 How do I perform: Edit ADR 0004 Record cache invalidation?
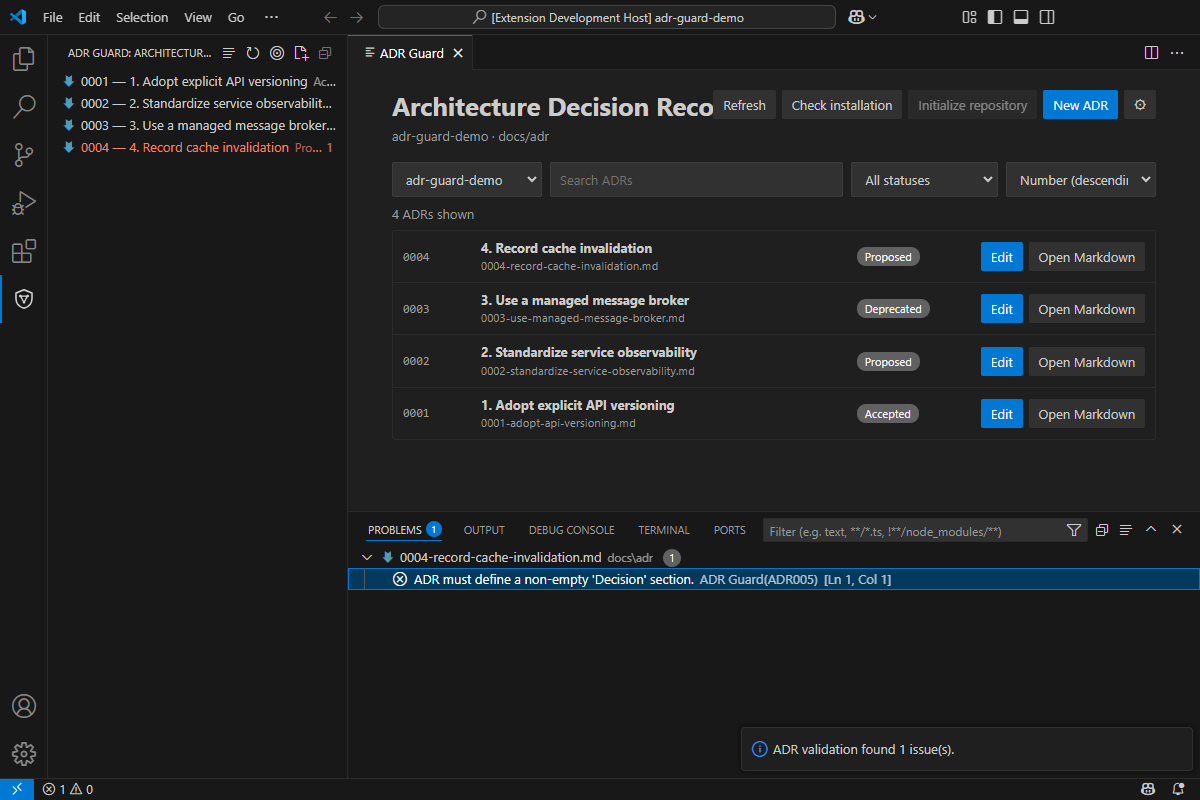tap(1002, 257)
